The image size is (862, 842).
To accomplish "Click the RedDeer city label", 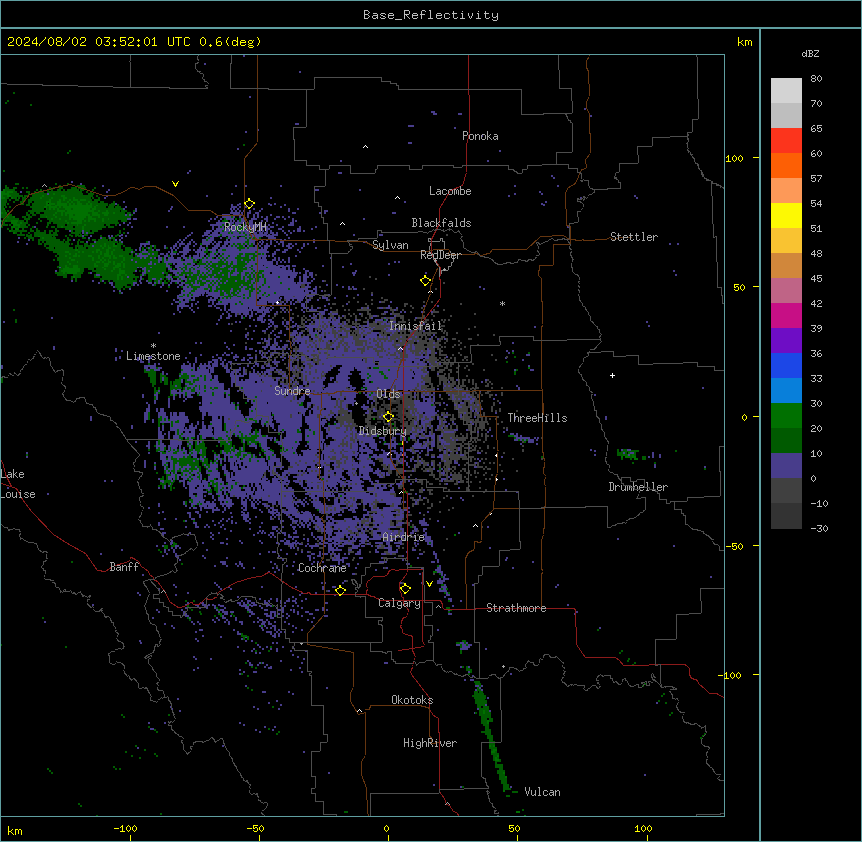I will point(440,255).
